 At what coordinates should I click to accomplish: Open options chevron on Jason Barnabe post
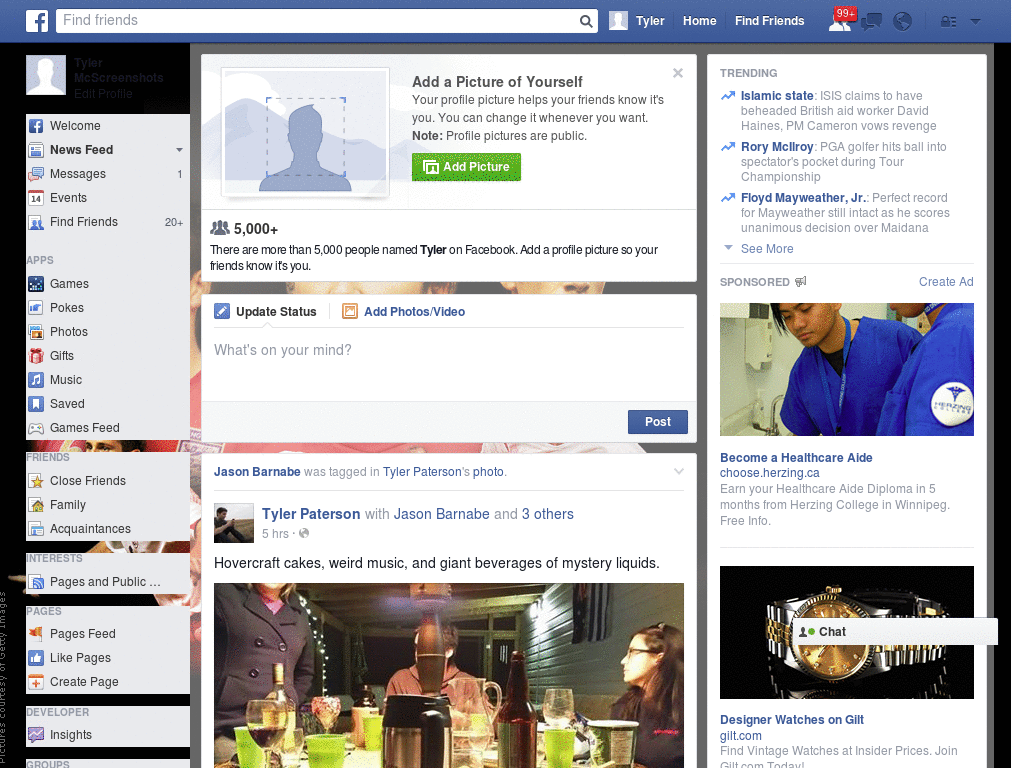click(679, 472)
